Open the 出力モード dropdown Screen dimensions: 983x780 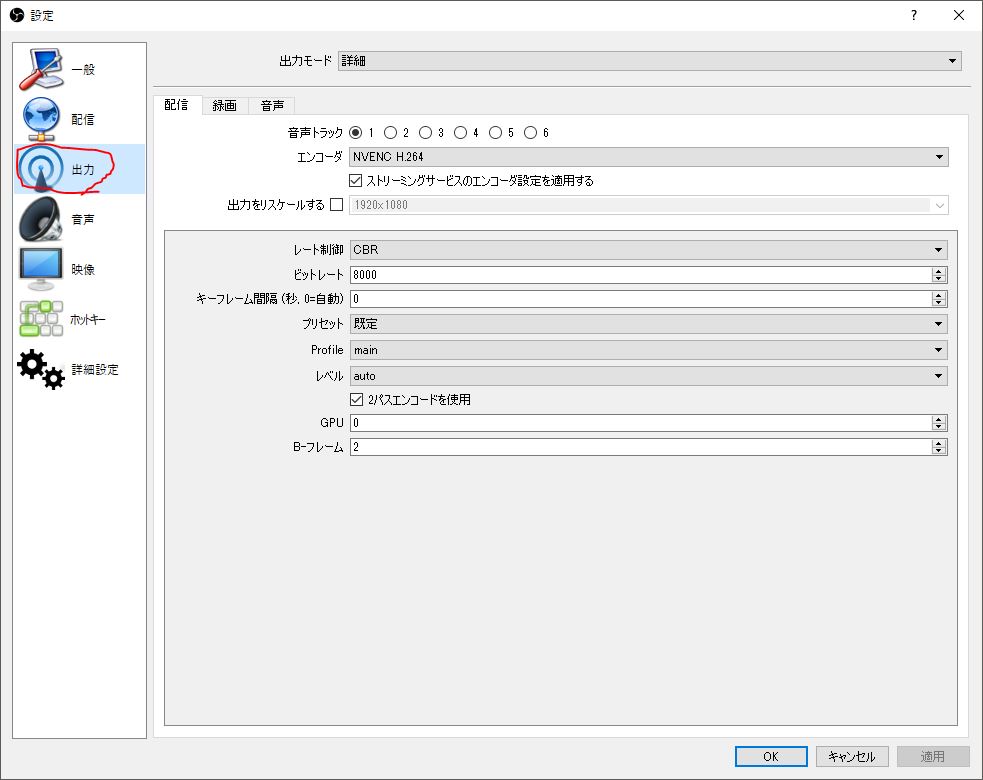(x=649, y=61)
